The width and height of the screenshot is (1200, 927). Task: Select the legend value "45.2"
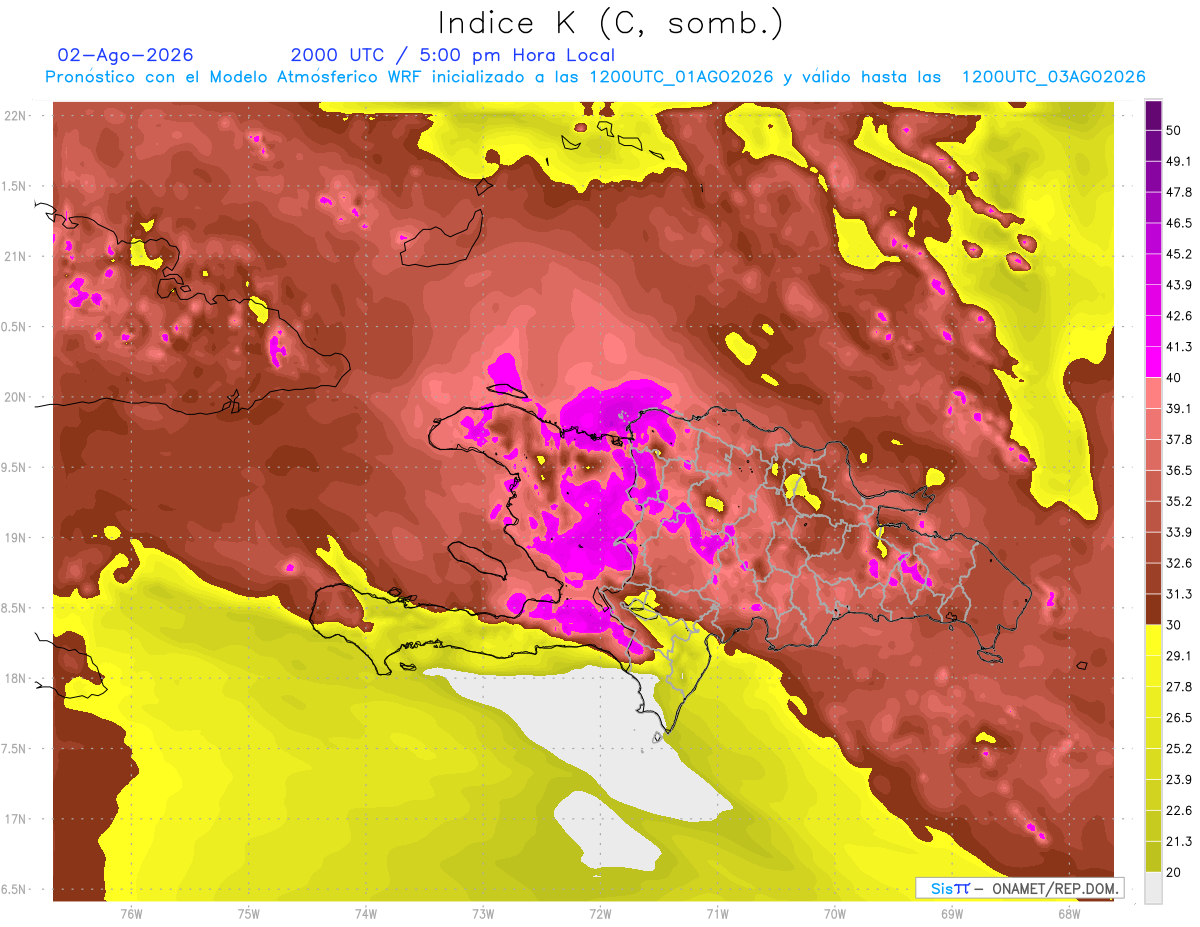tap(1179, 254)
